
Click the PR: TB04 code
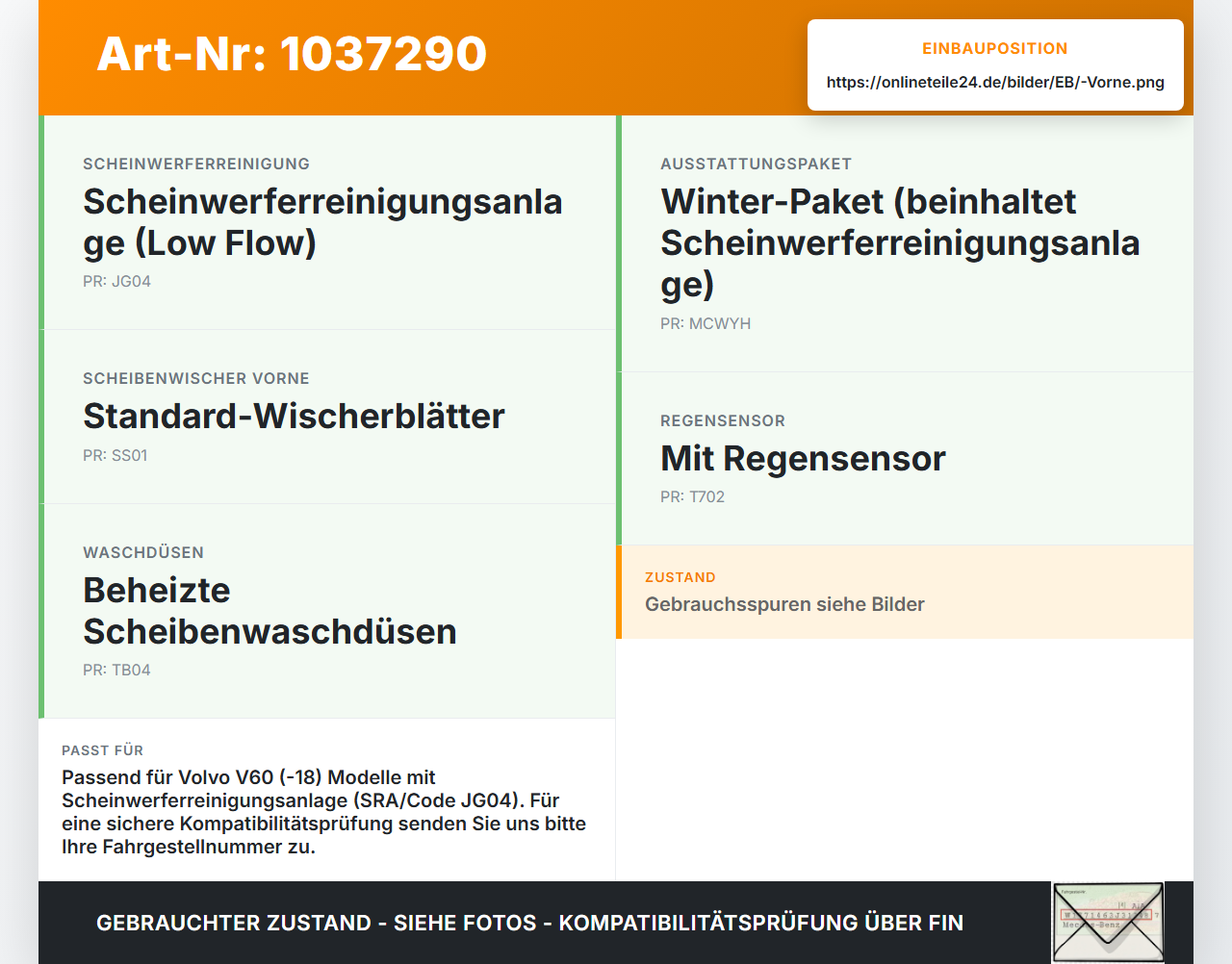(116, 670)
